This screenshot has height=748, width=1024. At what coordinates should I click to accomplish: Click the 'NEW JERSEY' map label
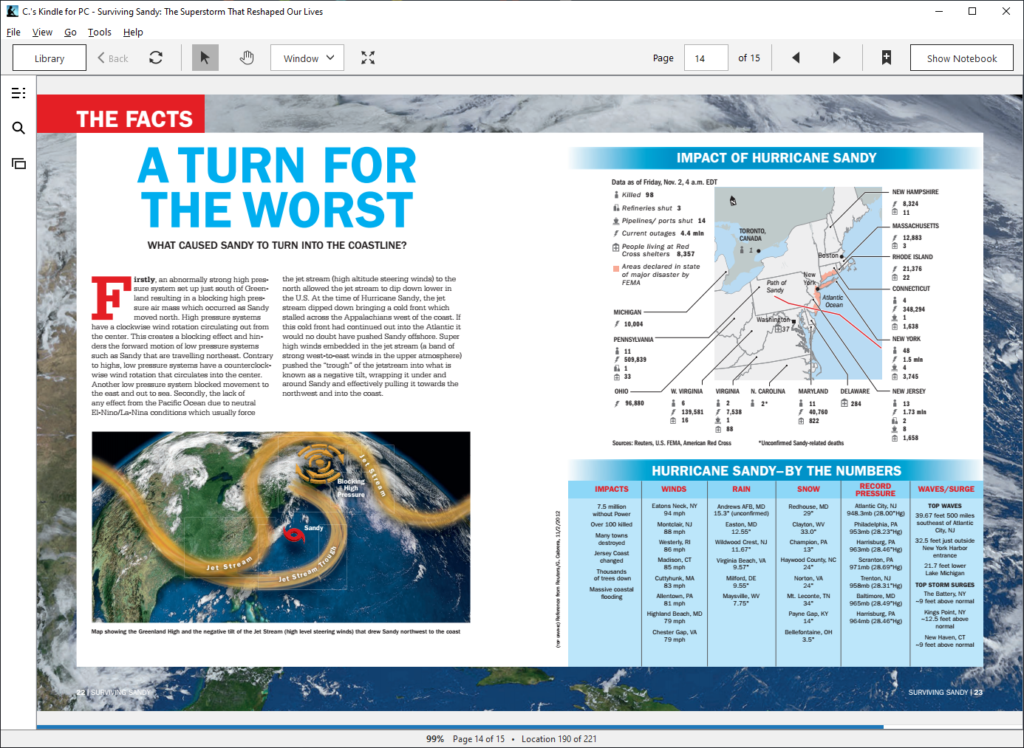908,391
